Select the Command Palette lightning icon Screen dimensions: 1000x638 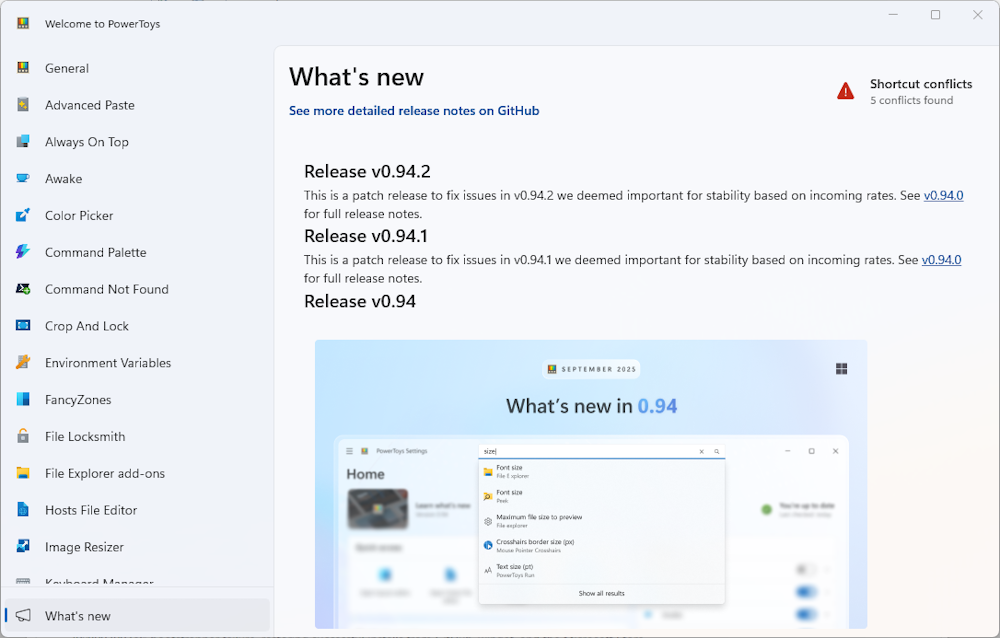coord(23,252)
